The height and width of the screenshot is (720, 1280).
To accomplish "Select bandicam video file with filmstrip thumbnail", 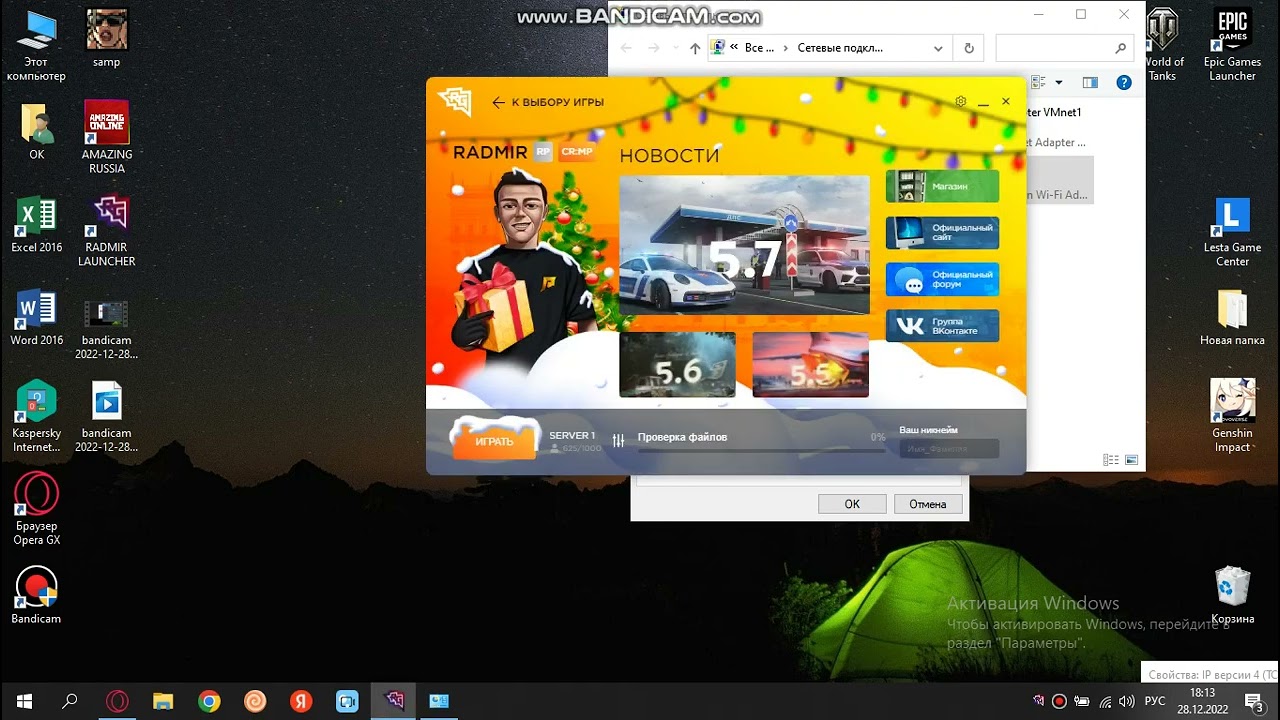I will pos(107,330).
